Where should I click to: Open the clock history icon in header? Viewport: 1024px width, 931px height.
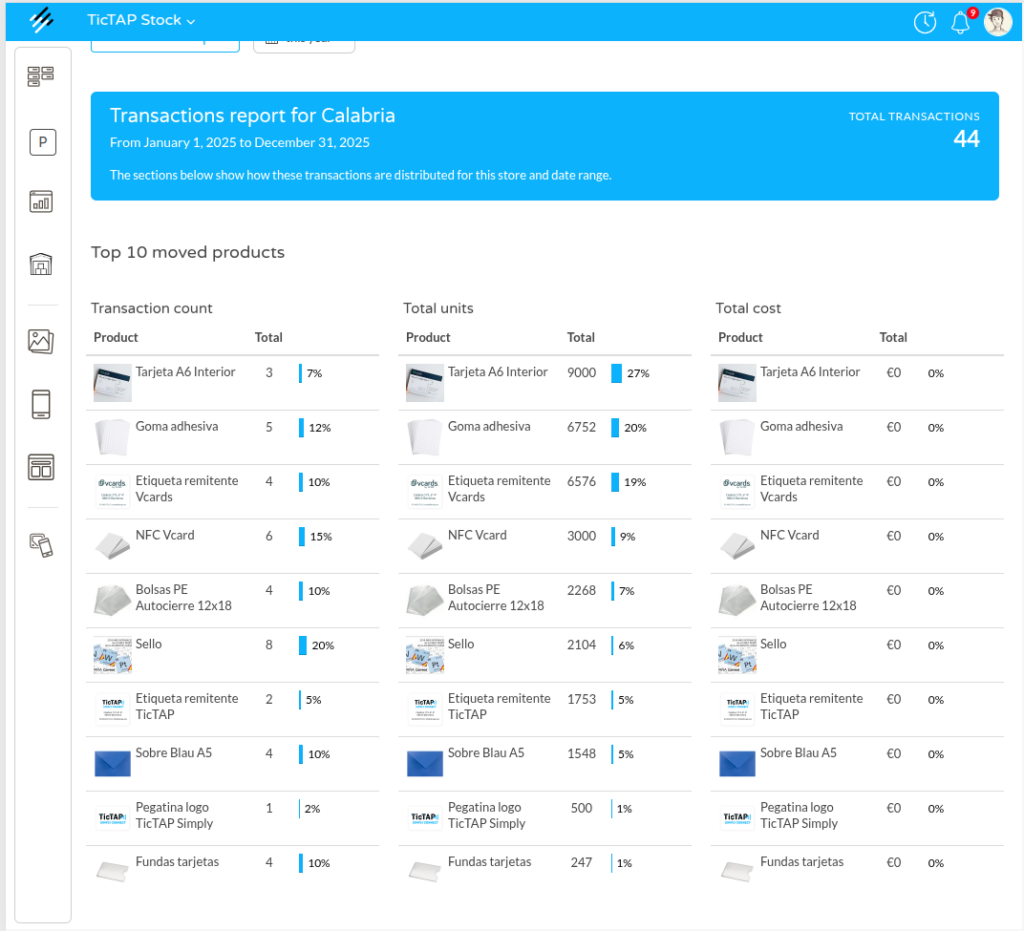coord(925,21)
